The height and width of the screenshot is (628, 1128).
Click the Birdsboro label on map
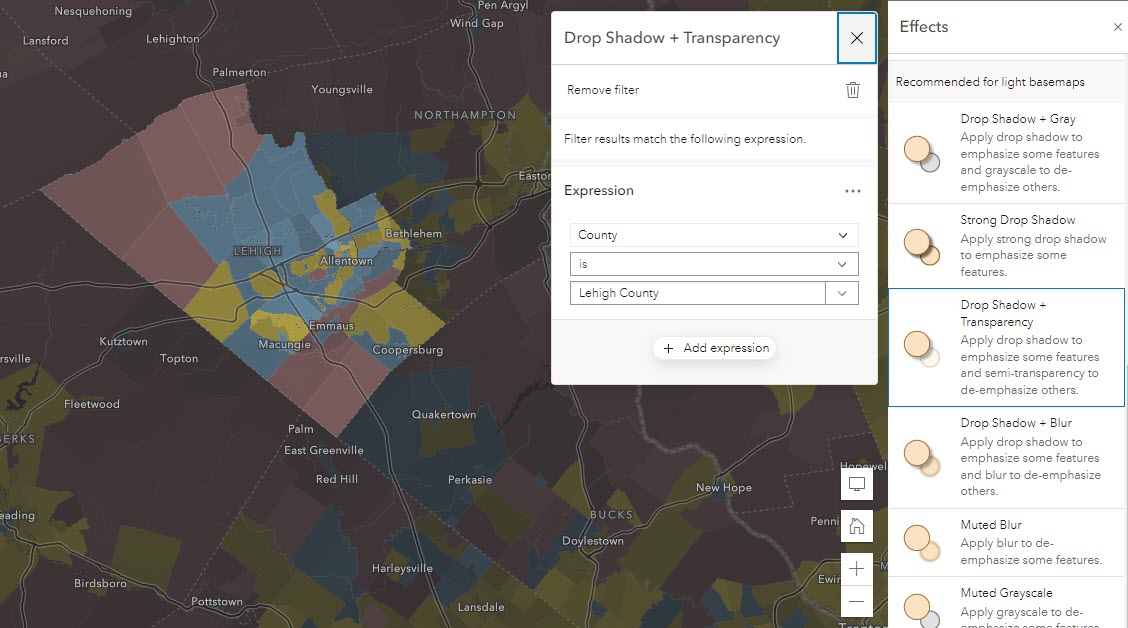coord(100,583)
